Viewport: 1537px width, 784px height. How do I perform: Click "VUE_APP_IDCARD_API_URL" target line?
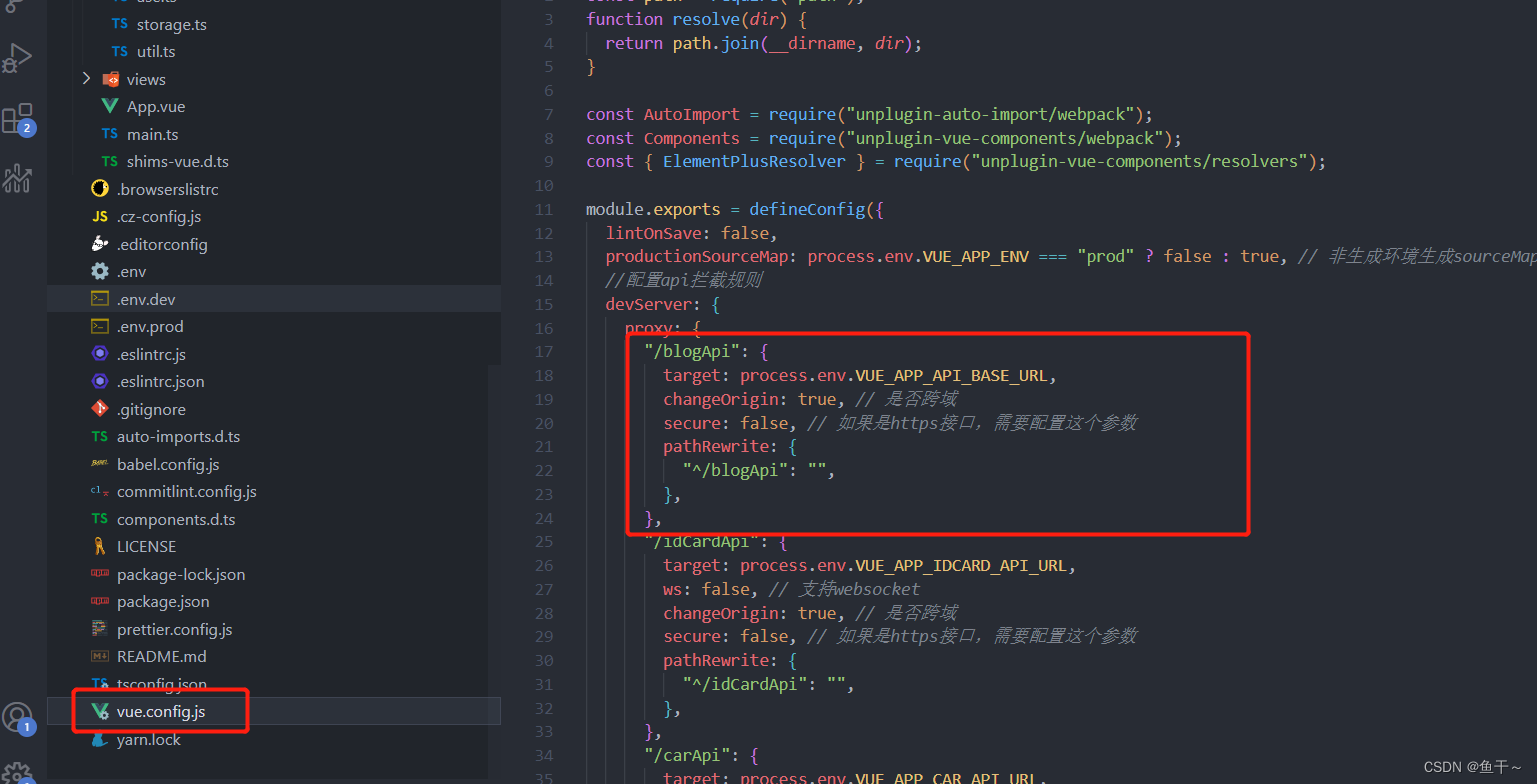click(x=870, y=565)
